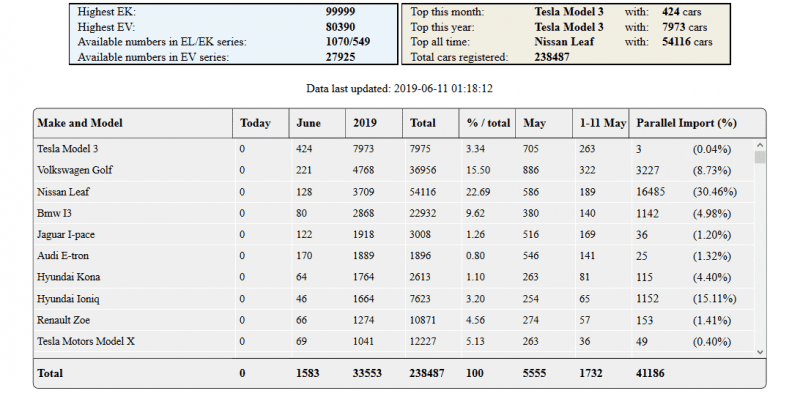Click Bmw I3 2019 value 2868
The image size is (800, 407).
[363, 213]
